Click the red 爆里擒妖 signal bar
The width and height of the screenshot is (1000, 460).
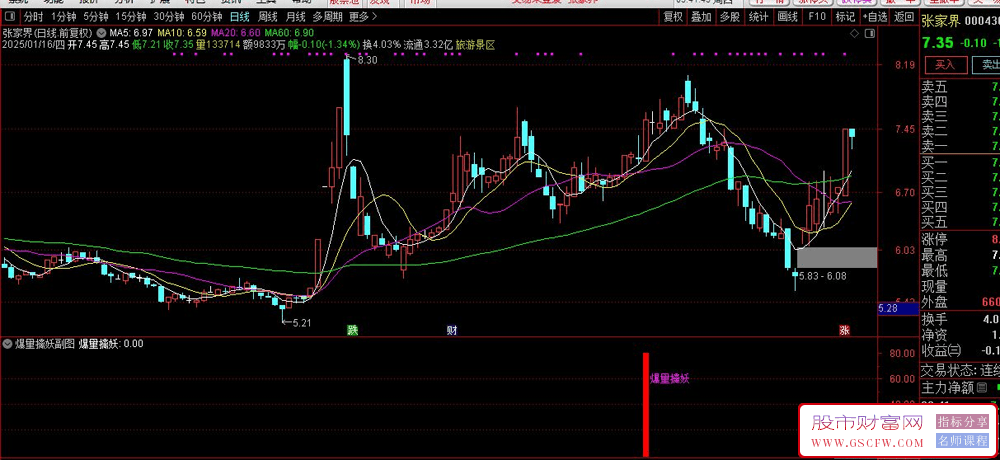(645, 404)
